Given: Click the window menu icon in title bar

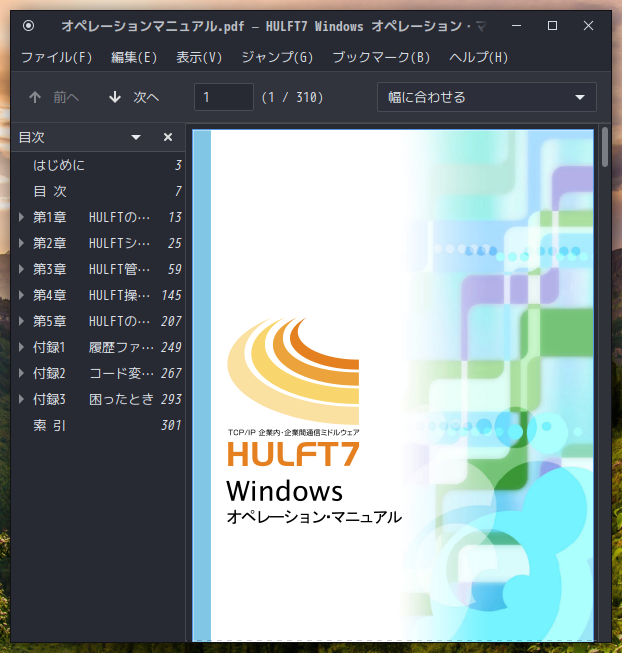Looking at the screenshot, I should coord(28,26).
